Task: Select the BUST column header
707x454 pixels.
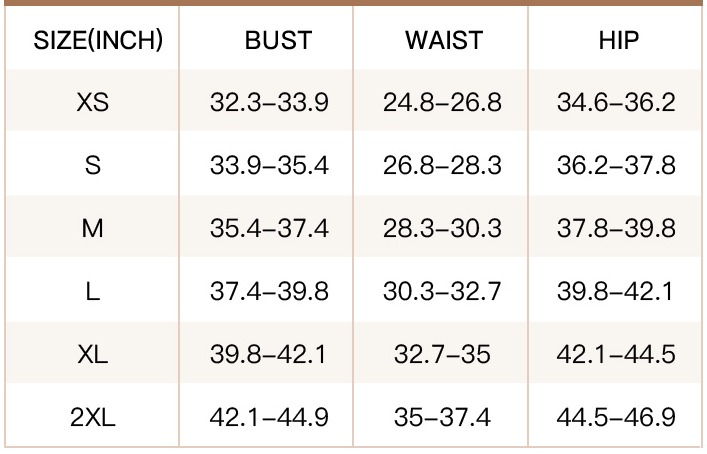Action: 278,40
